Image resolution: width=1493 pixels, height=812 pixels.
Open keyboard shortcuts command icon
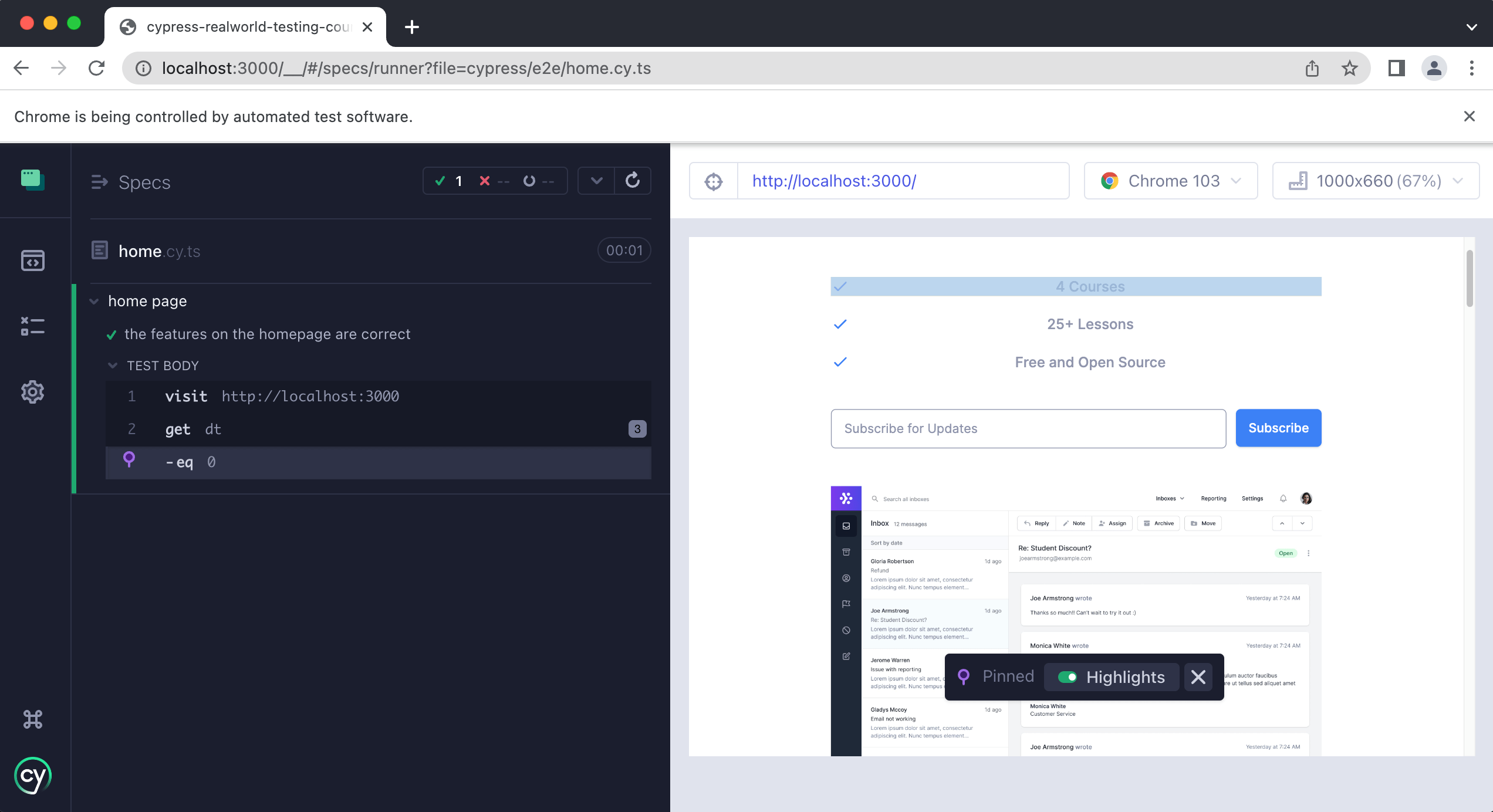[33, 719]
